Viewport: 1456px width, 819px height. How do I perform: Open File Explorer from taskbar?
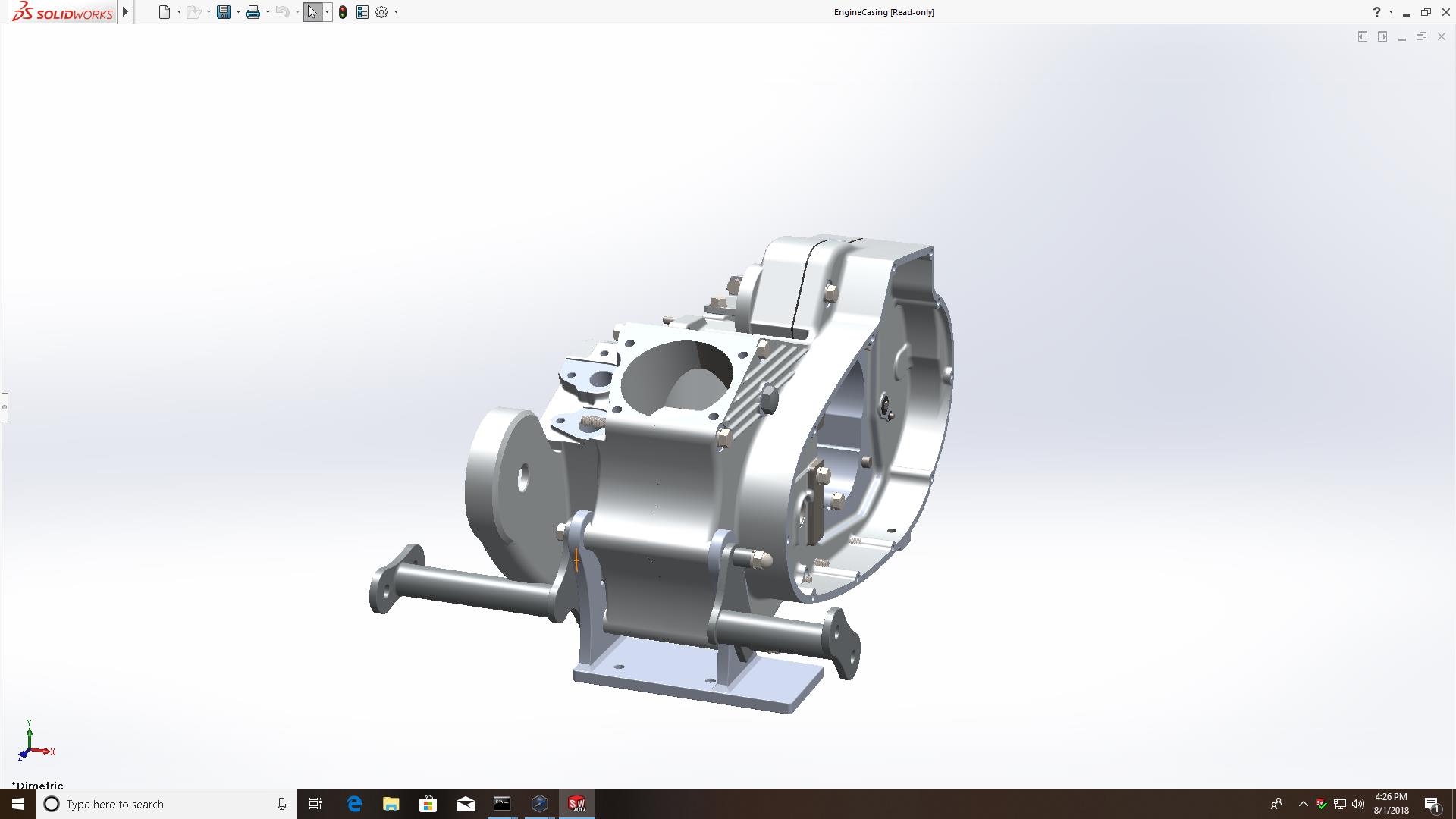(x=391, y=804)
